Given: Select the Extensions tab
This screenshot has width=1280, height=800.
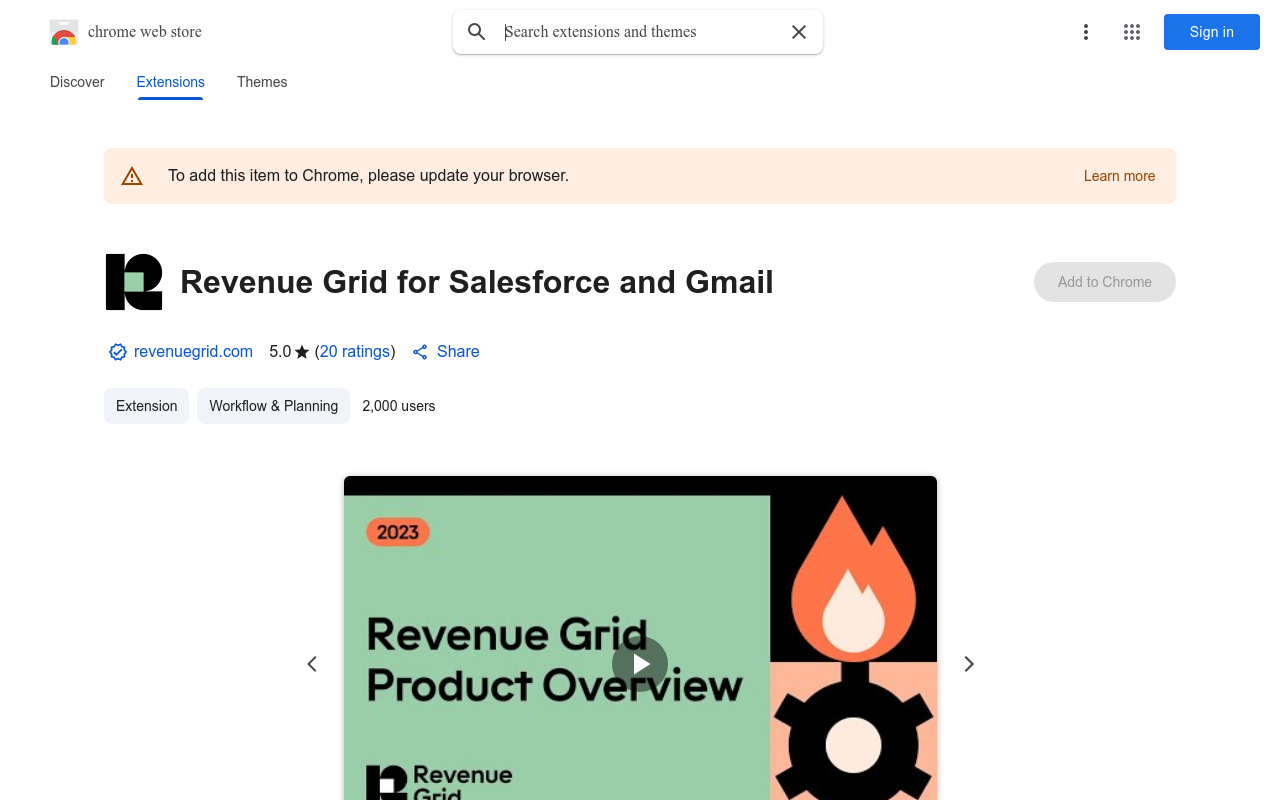Looking at the screenshot, I should tap(171, 82).
